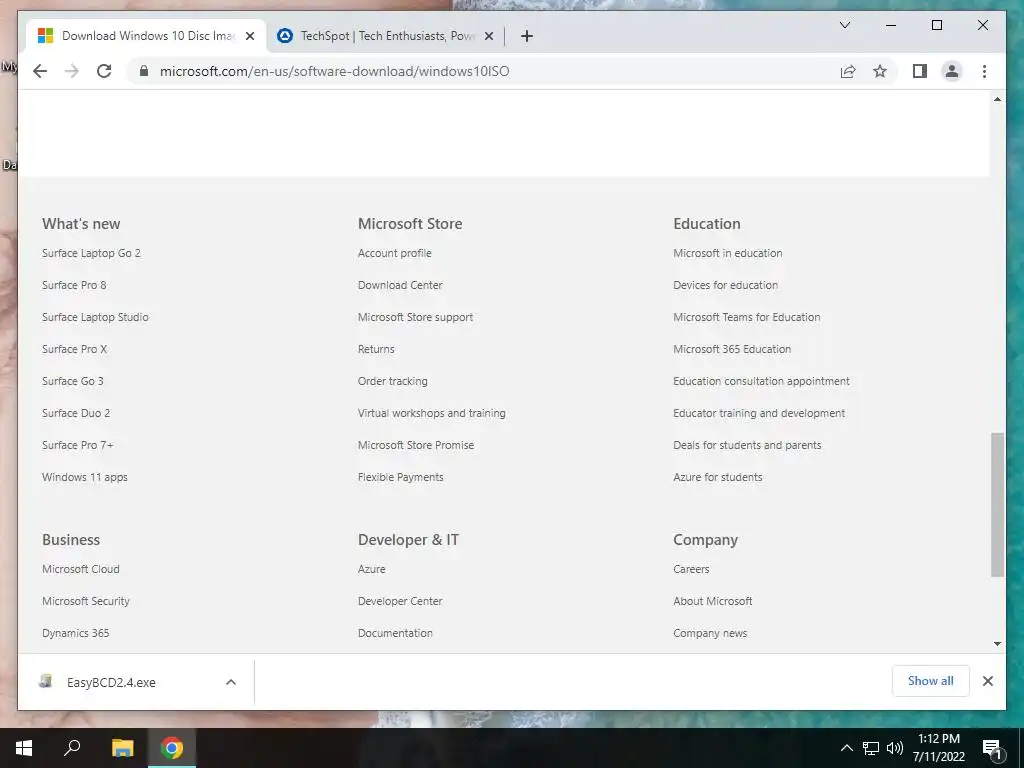The height and width of the screenshot is (768, 1024).
Task: Open the Windows Start menu
Action: (24, 748)
